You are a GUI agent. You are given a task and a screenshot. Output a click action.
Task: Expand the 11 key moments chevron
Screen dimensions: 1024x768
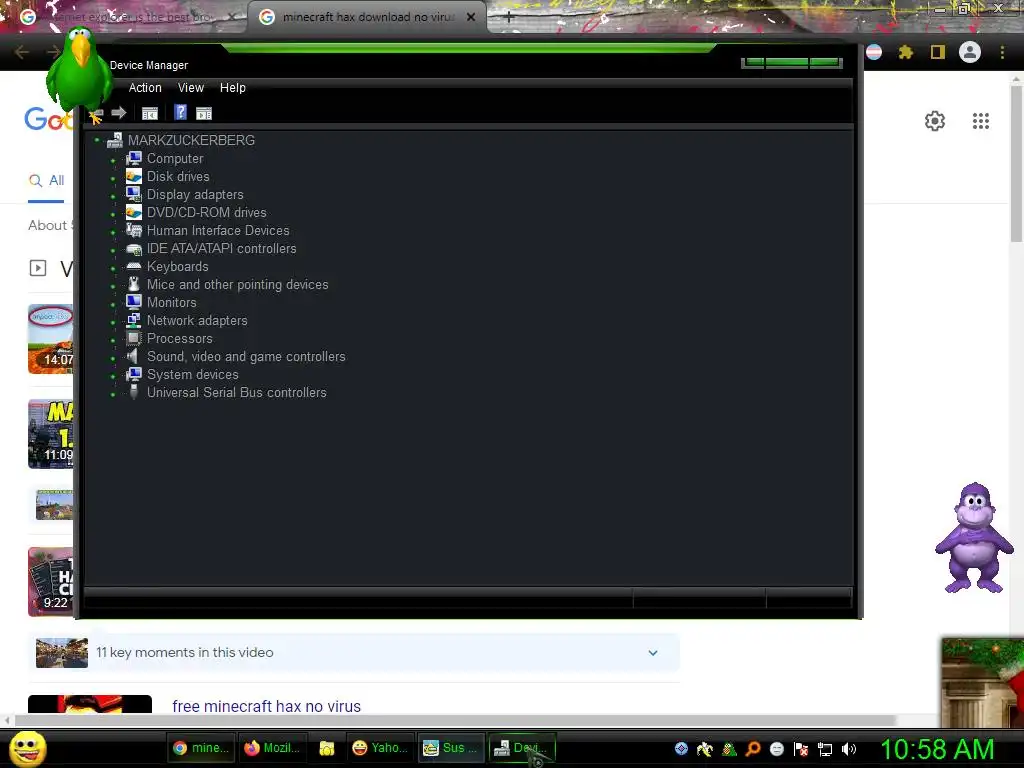(652, 652)
